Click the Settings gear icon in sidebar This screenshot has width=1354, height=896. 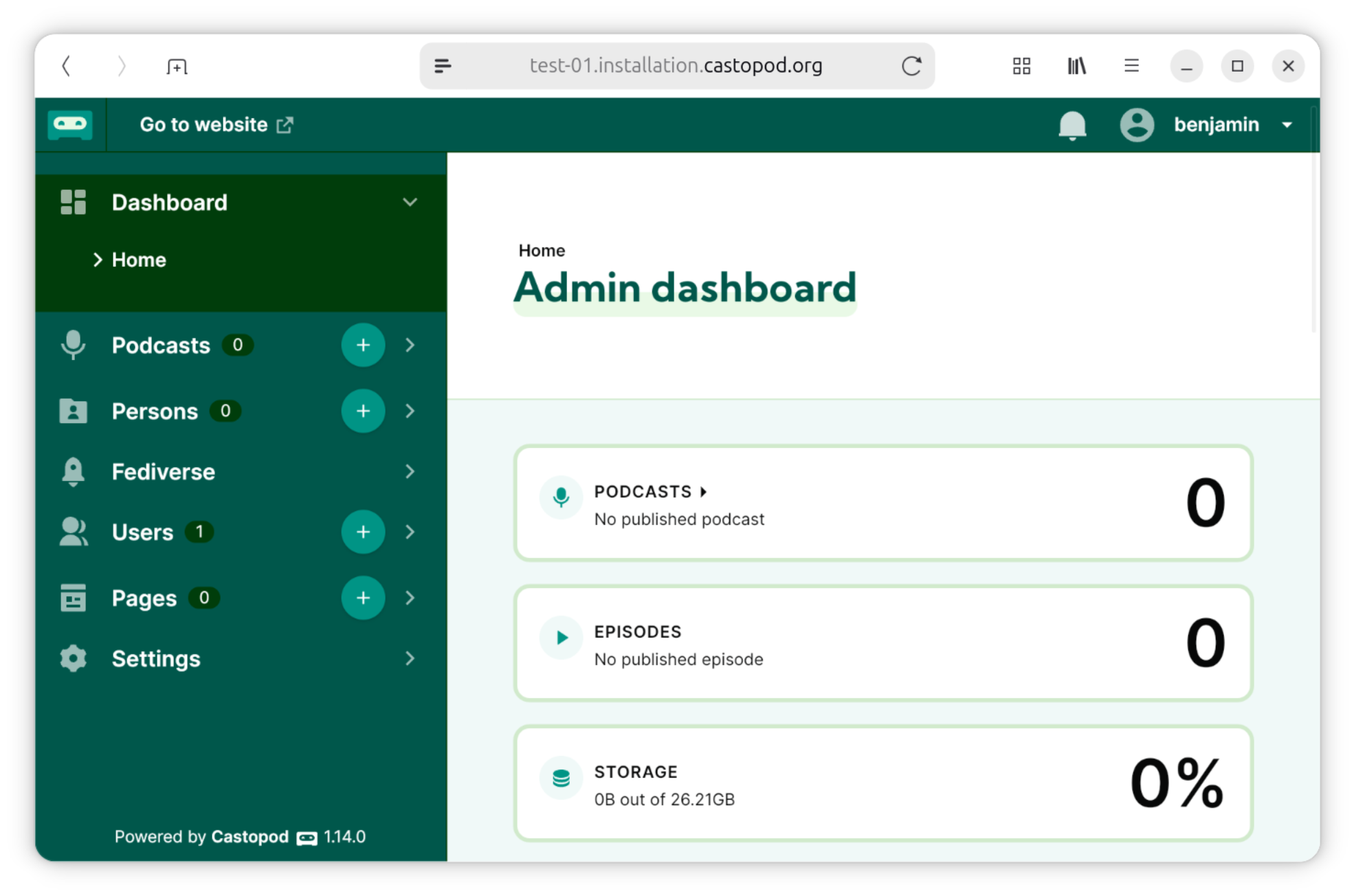73,658
